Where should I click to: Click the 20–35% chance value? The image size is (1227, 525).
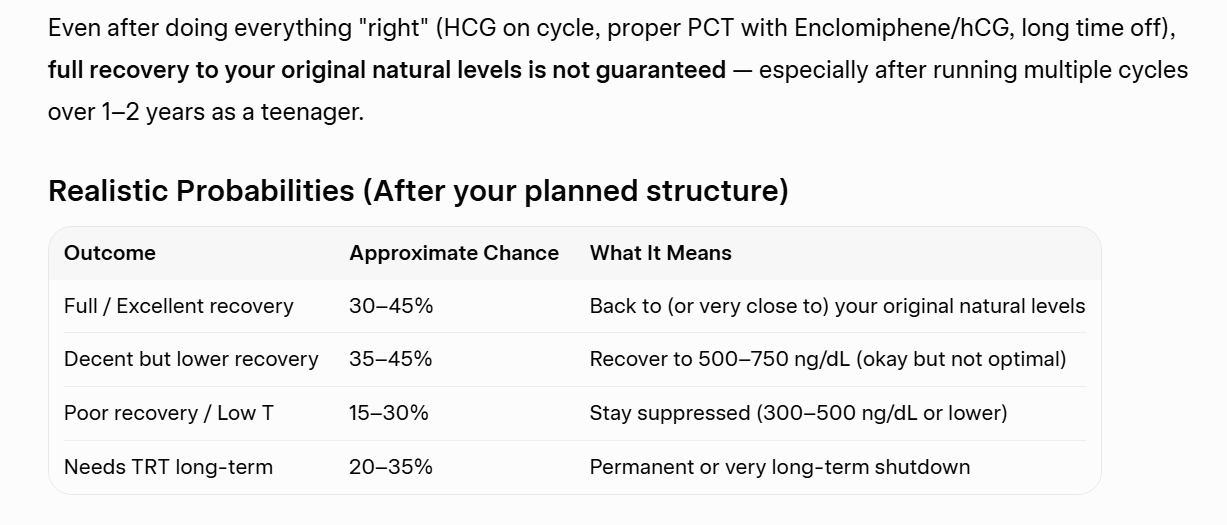(x=391, y=466)
